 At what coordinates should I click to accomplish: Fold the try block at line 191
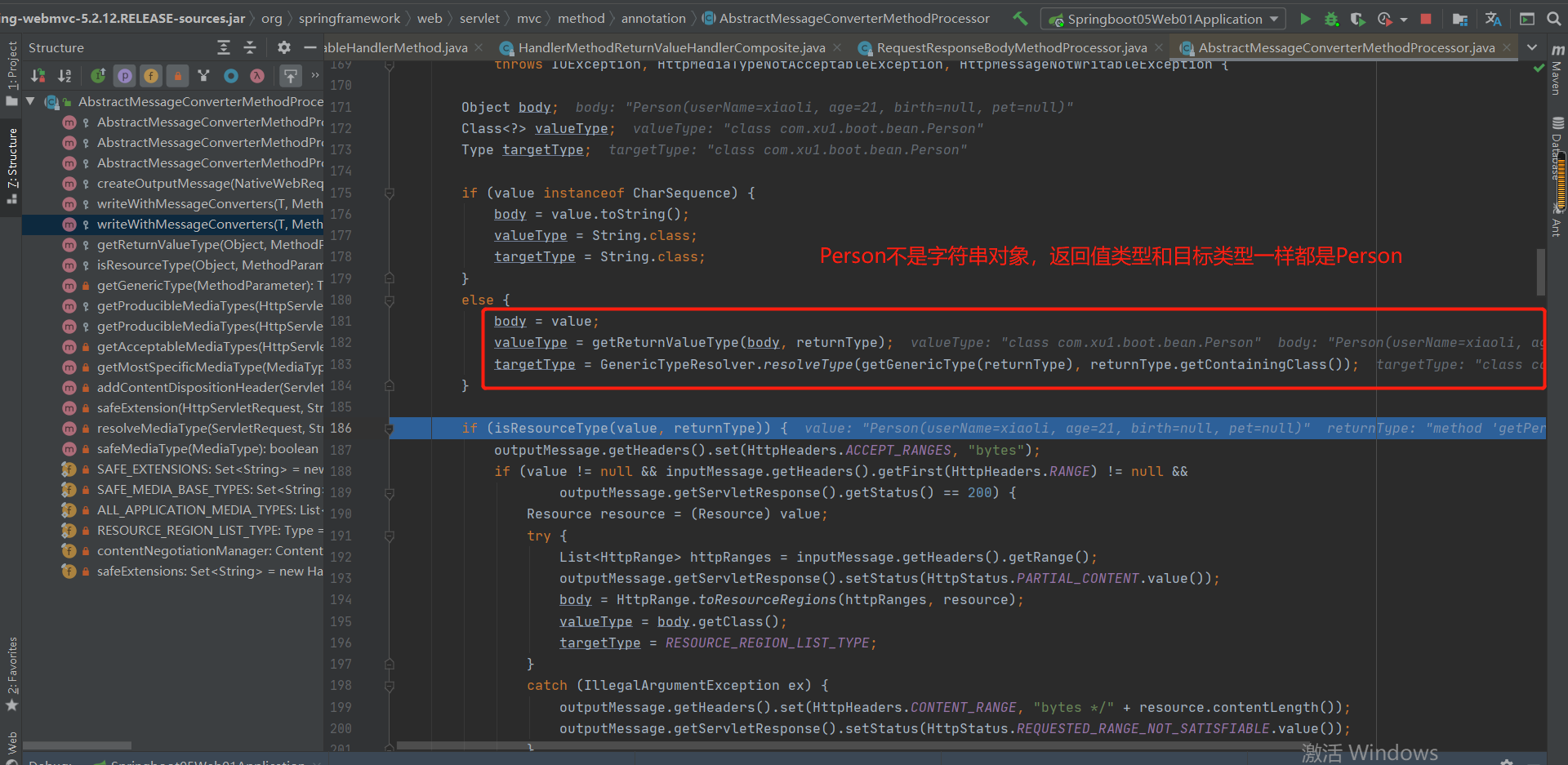(390, 536)
